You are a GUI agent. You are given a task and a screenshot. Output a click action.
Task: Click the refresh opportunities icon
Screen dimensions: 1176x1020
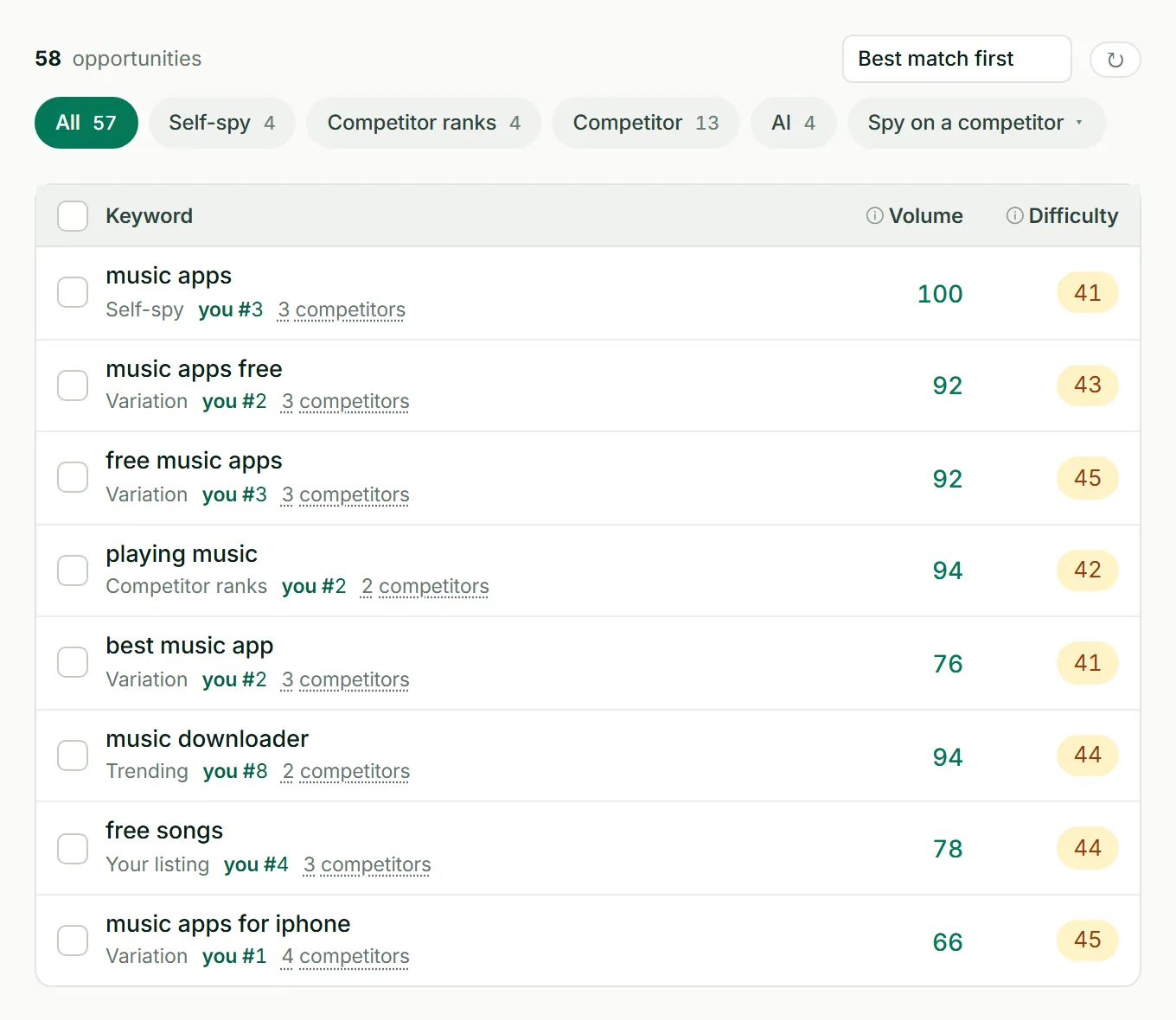[1115, 60]
